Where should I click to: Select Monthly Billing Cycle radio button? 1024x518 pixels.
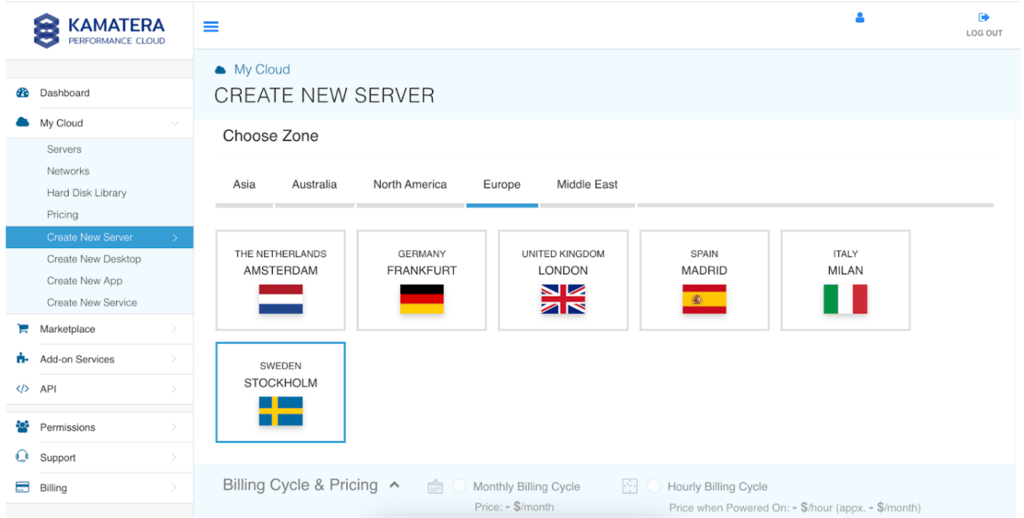460,486
